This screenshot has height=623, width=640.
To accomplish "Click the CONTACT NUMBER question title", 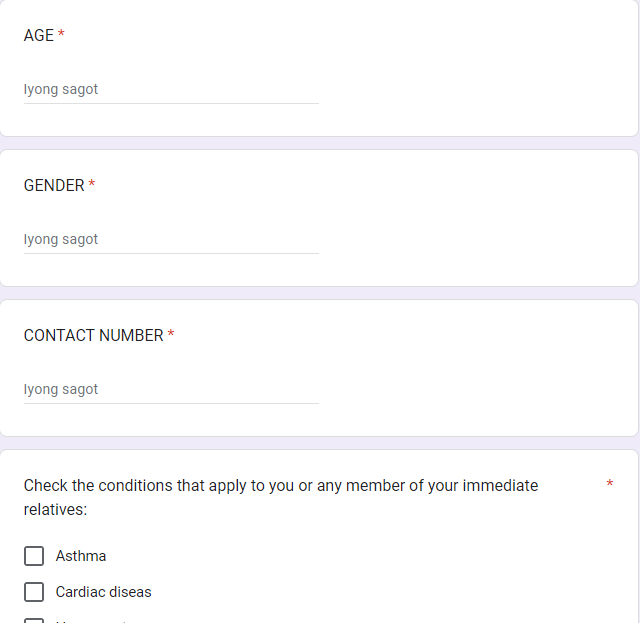I will (93, 335).
